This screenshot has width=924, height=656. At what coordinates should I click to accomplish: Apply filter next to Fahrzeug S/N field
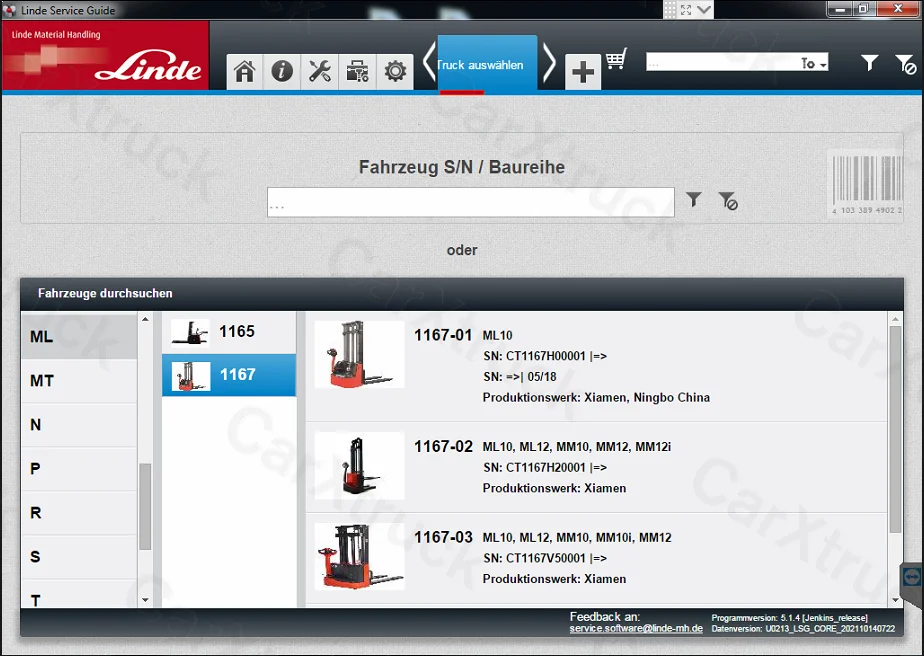694,199
